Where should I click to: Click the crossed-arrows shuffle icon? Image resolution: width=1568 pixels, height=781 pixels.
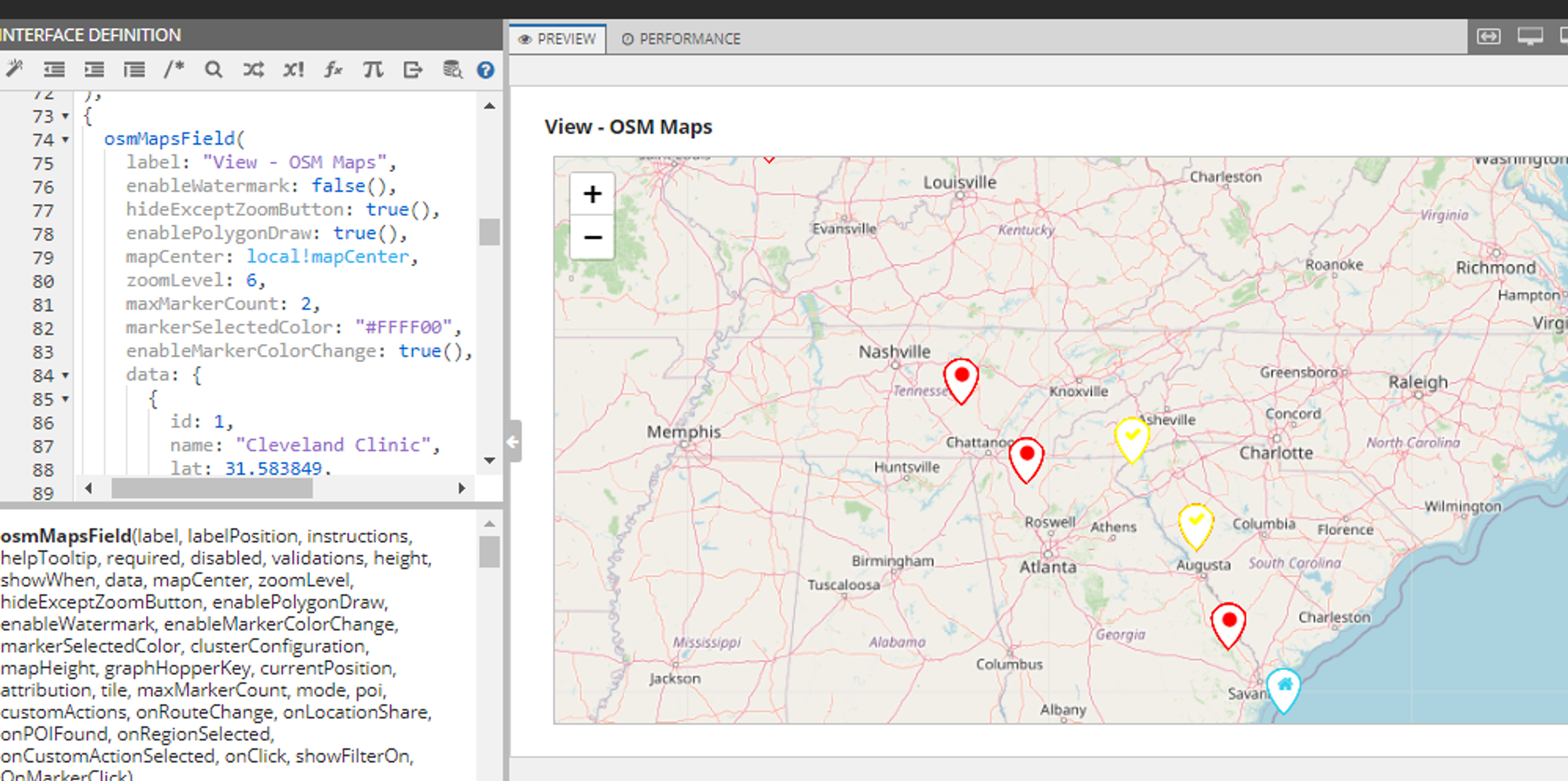coord(253,69)
